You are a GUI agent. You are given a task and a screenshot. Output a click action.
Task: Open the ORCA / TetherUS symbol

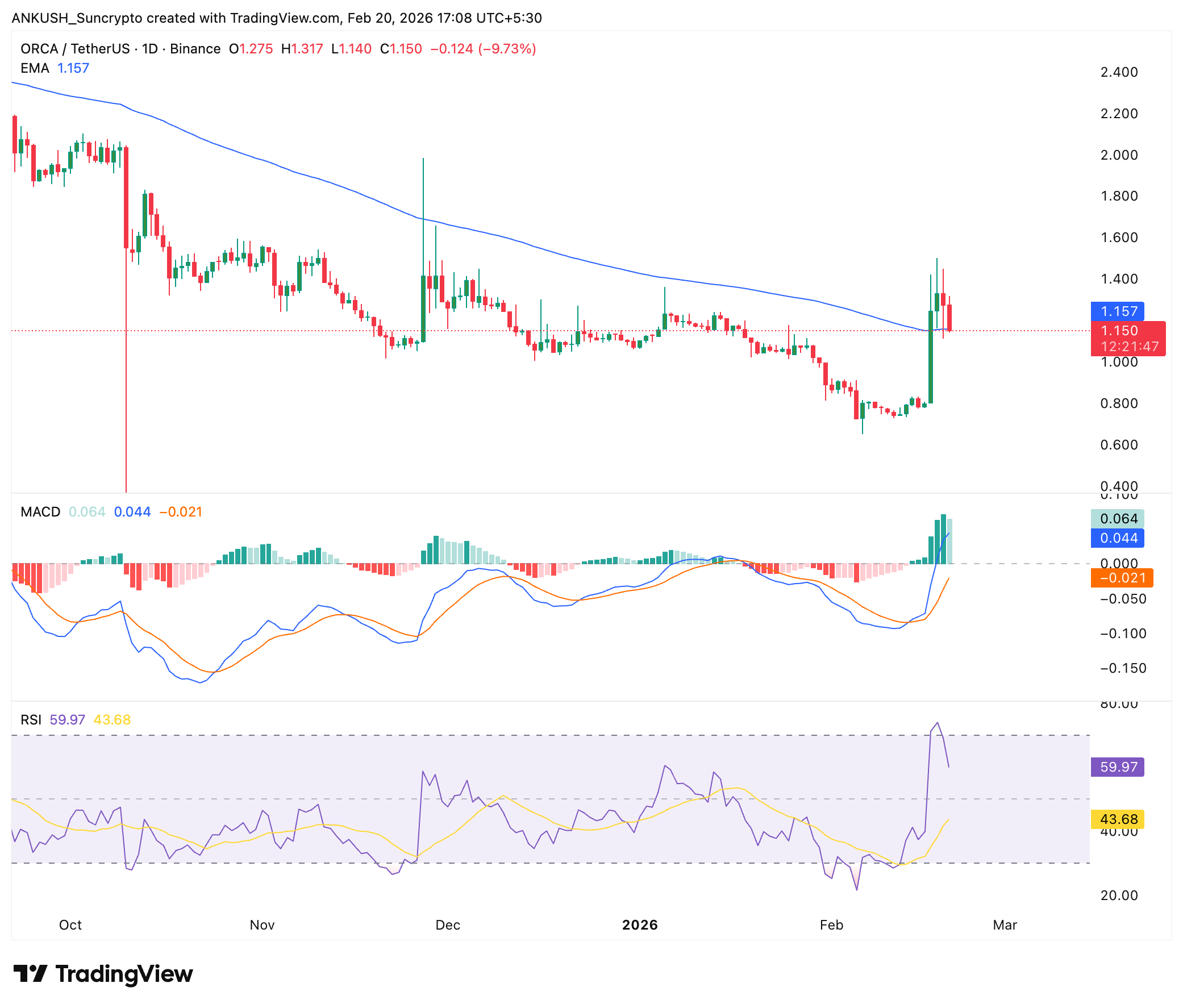pos(77,49)
